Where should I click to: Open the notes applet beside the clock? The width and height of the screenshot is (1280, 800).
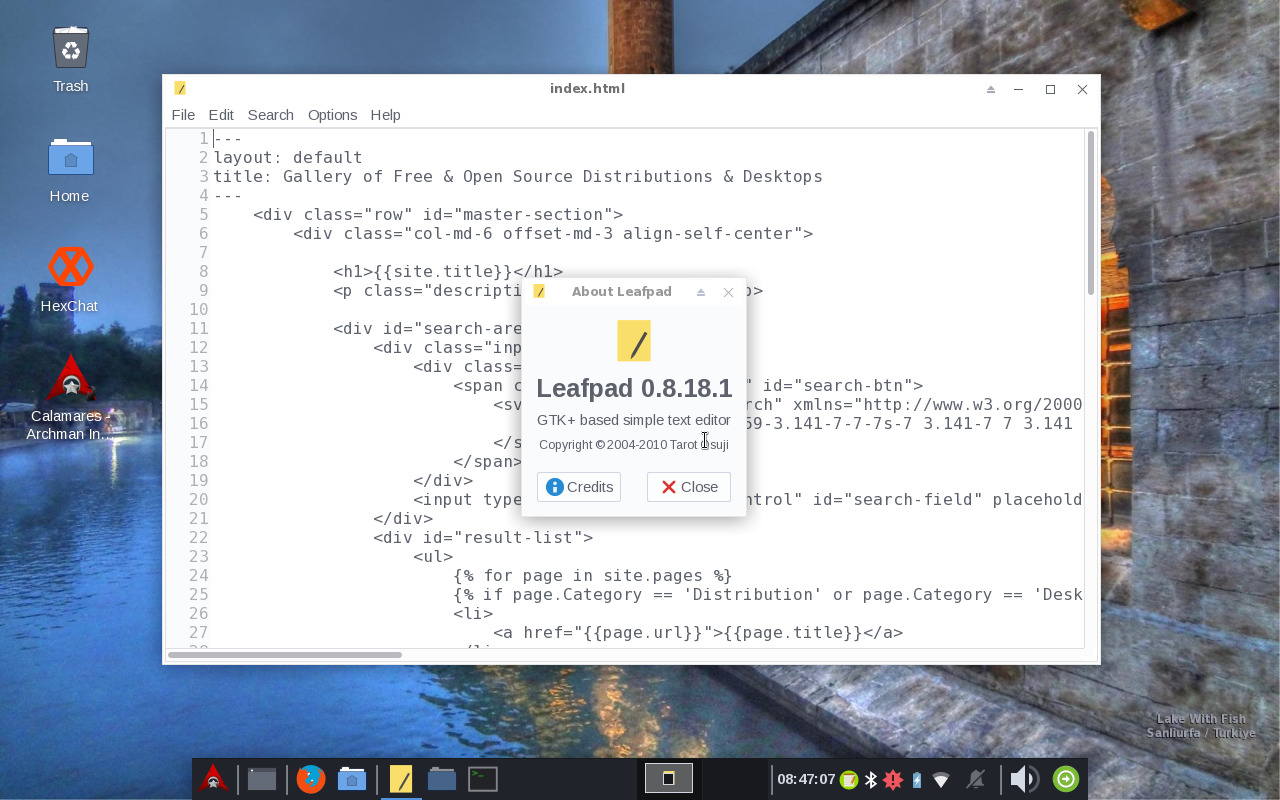[x=847, y=778]
